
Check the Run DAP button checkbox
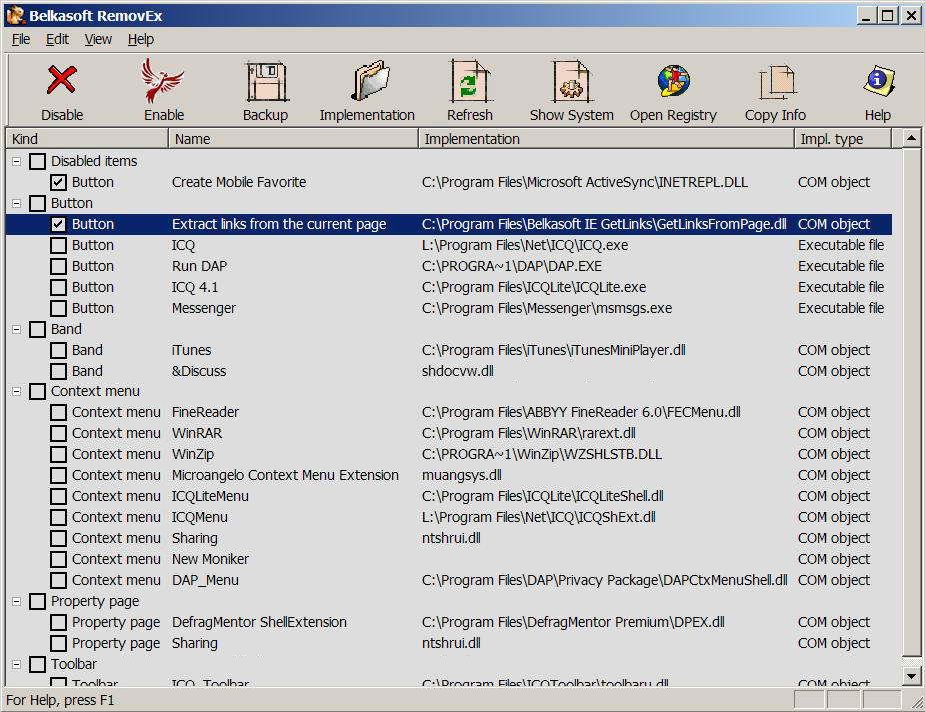point(58,266)
